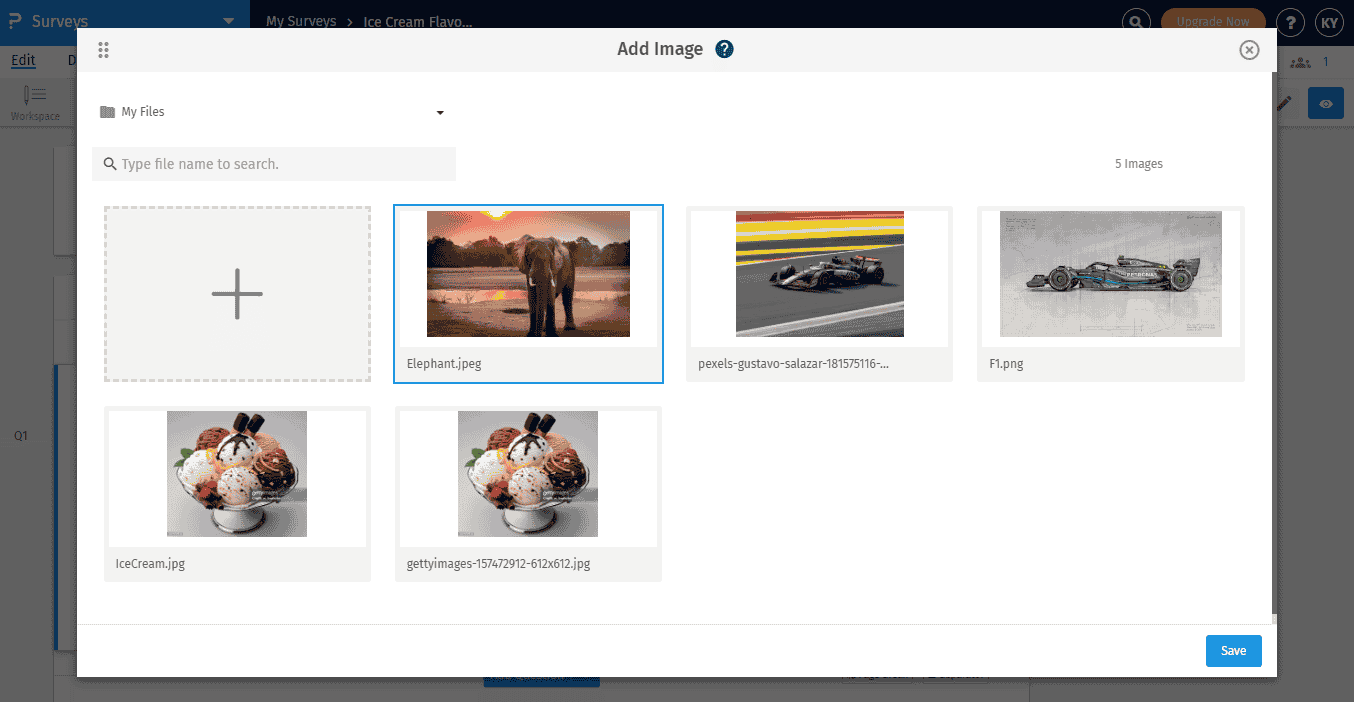Click the drag handle dots in the dialog corner

(x=103, y=49)
